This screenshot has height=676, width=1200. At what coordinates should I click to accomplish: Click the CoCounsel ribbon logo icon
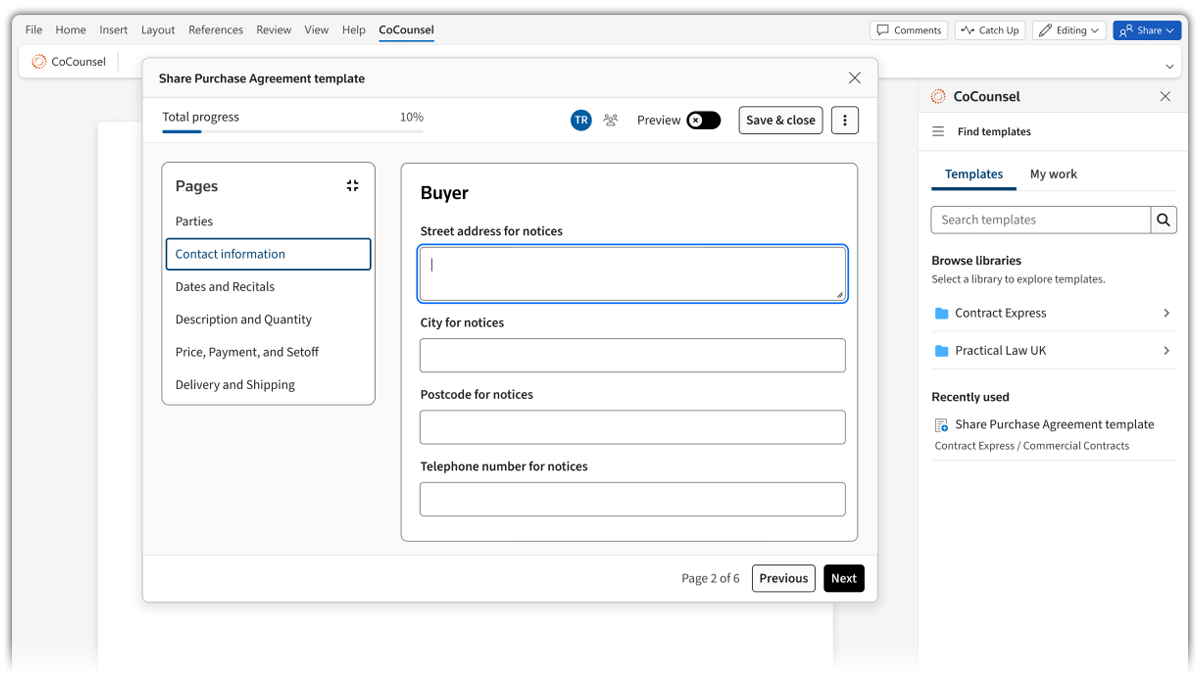39,62
